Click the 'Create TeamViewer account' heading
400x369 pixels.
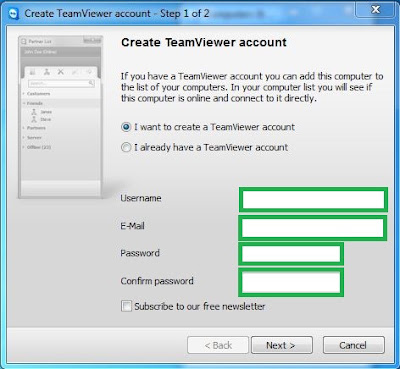tap(204, 42)
